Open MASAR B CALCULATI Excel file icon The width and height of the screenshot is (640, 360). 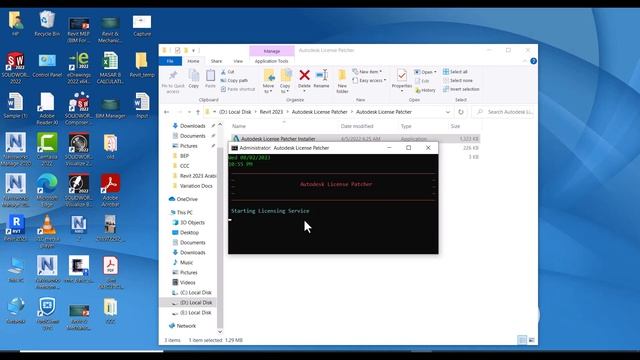click(110, 67)
